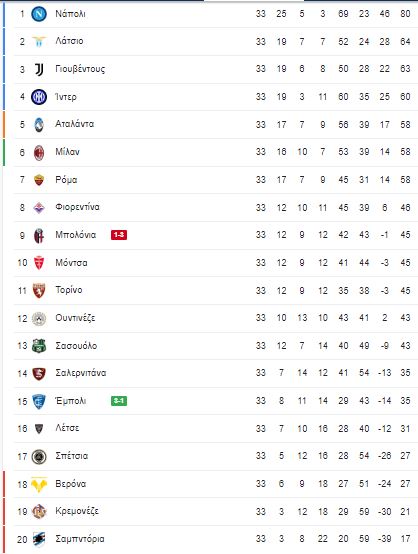Viewport: 418px width, 554px height.
Task: Open the red 1-3 live score badge
Action: 119,235
